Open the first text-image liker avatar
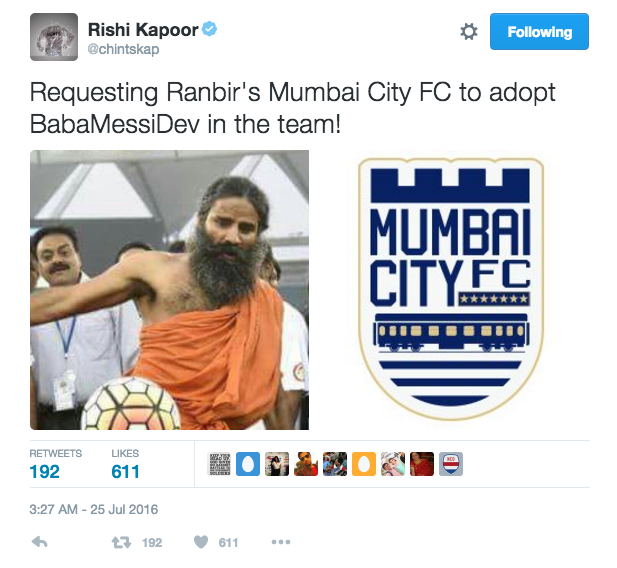This screenshot has height=568, width=617. pyautogui.click(x=219, y=464)
